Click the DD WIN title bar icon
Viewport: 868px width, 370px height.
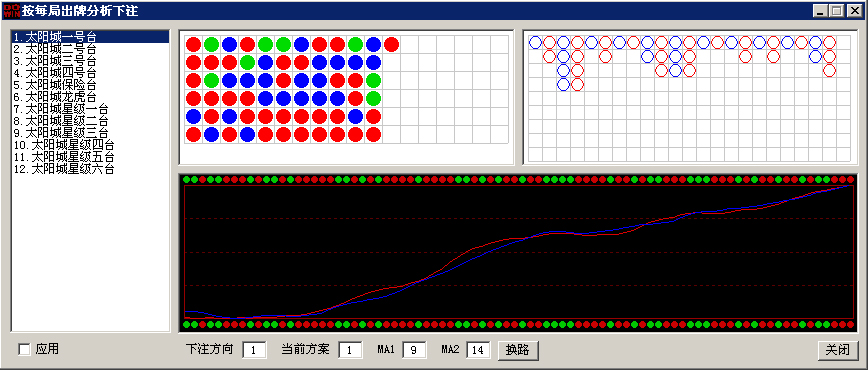[x=11, y=10]
